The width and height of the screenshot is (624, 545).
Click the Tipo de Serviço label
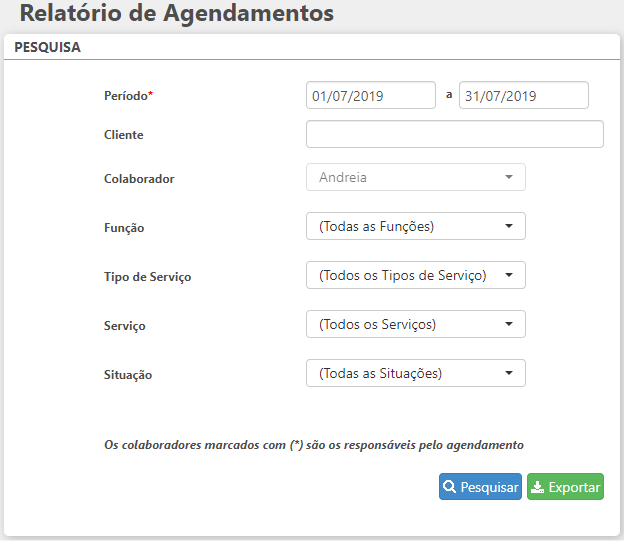click(147, 277)
